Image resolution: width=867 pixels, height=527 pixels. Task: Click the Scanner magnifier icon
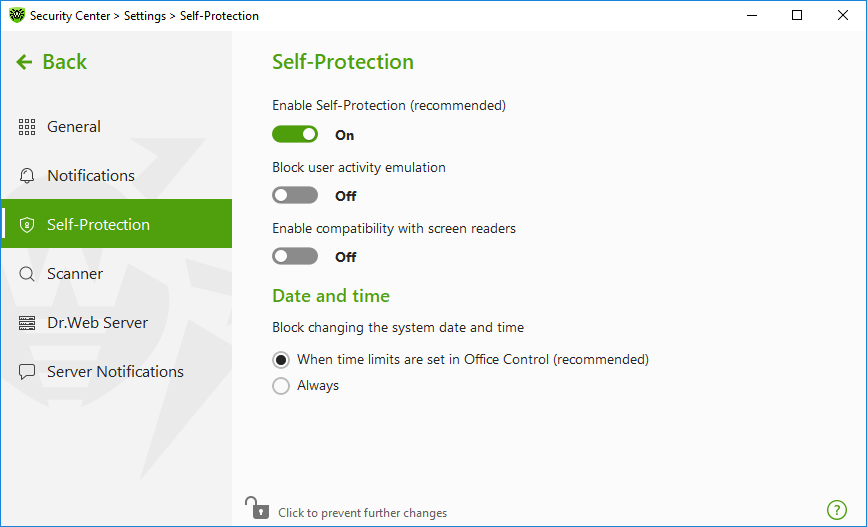[27, 274]
